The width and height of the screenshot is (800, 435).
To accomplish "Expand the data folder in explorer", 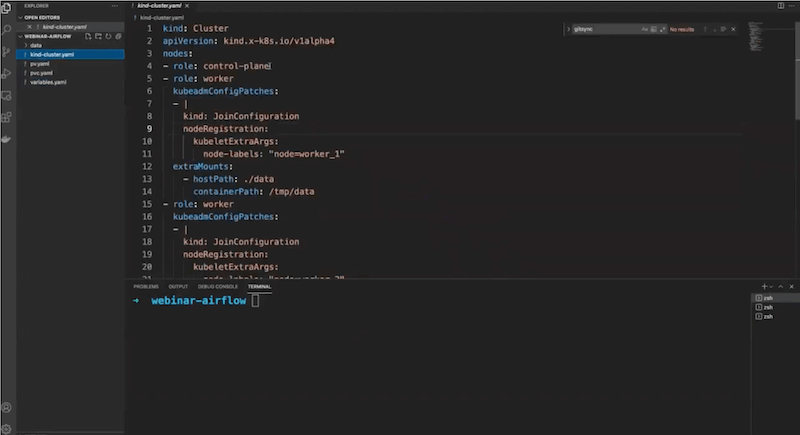I will [36, 45].
